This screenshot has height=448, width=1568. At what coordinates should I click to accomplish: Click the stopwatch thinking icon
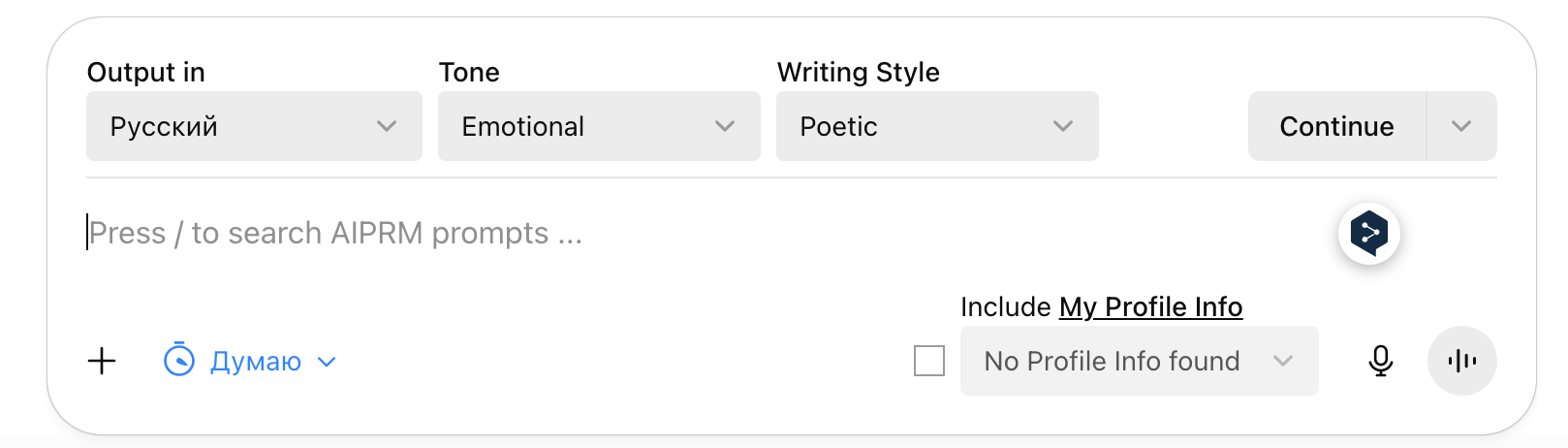[179, 360]
